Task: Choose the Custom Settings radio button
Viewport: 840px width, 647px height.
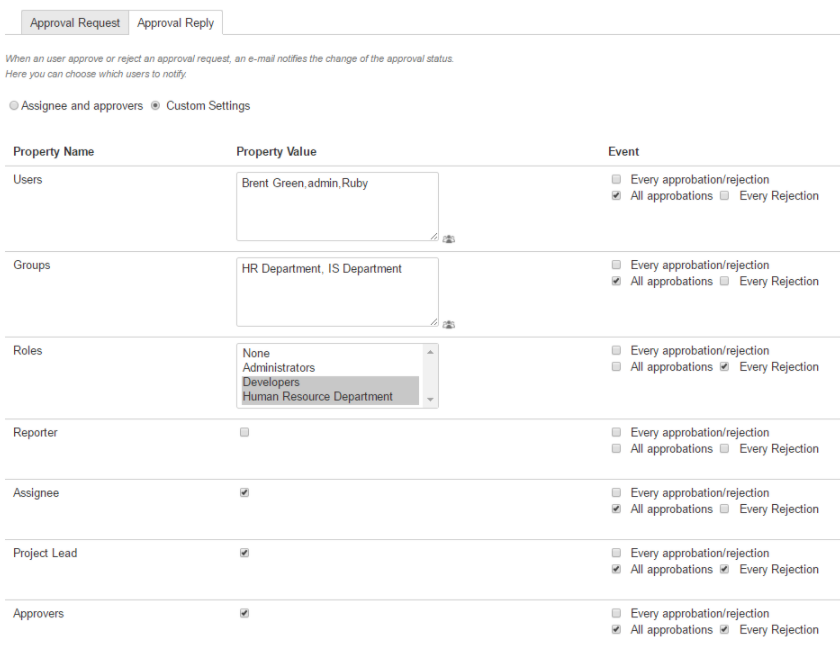Action: coord(156,106)
